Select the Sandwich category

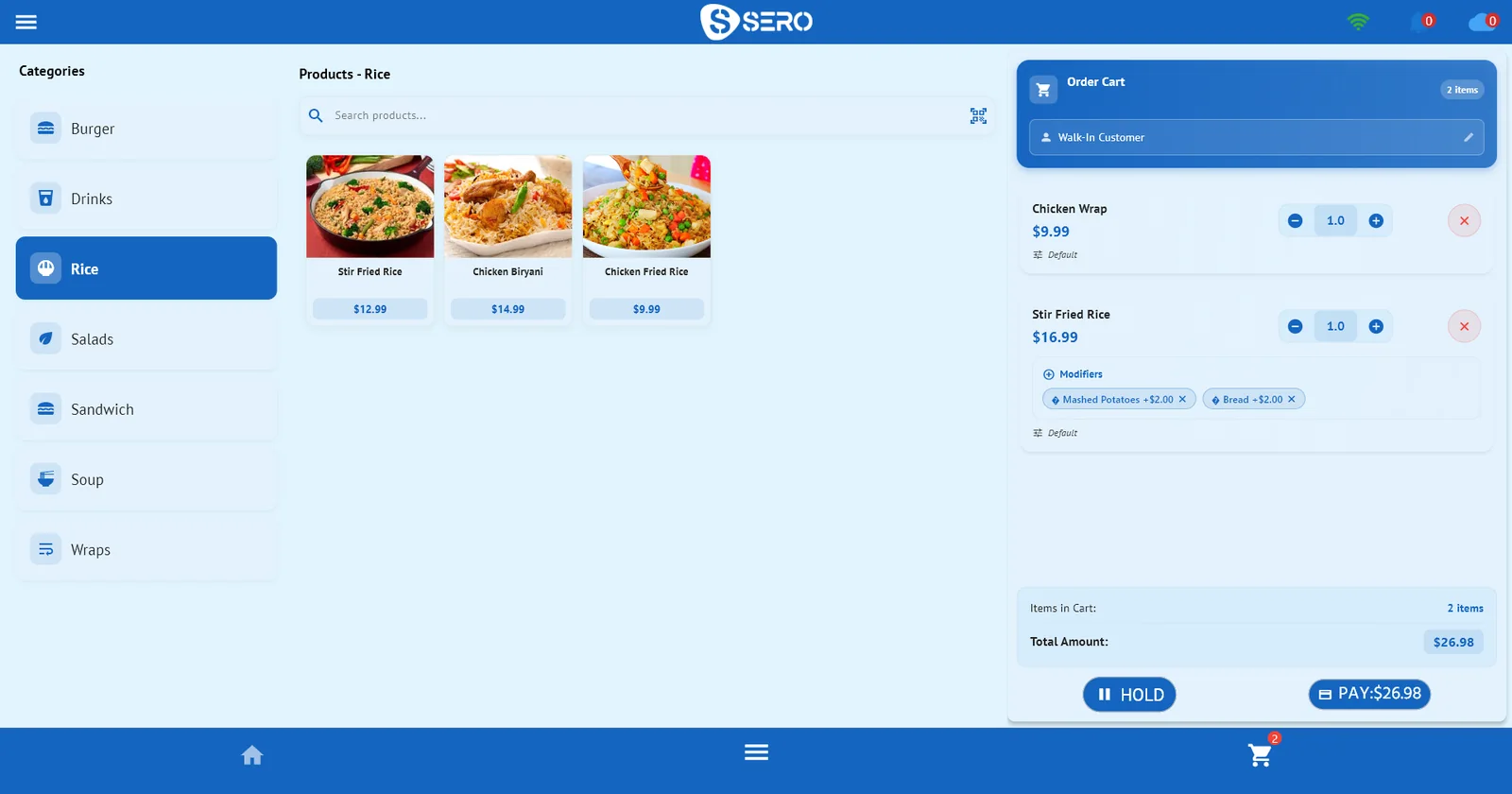(x=146, y=409)
